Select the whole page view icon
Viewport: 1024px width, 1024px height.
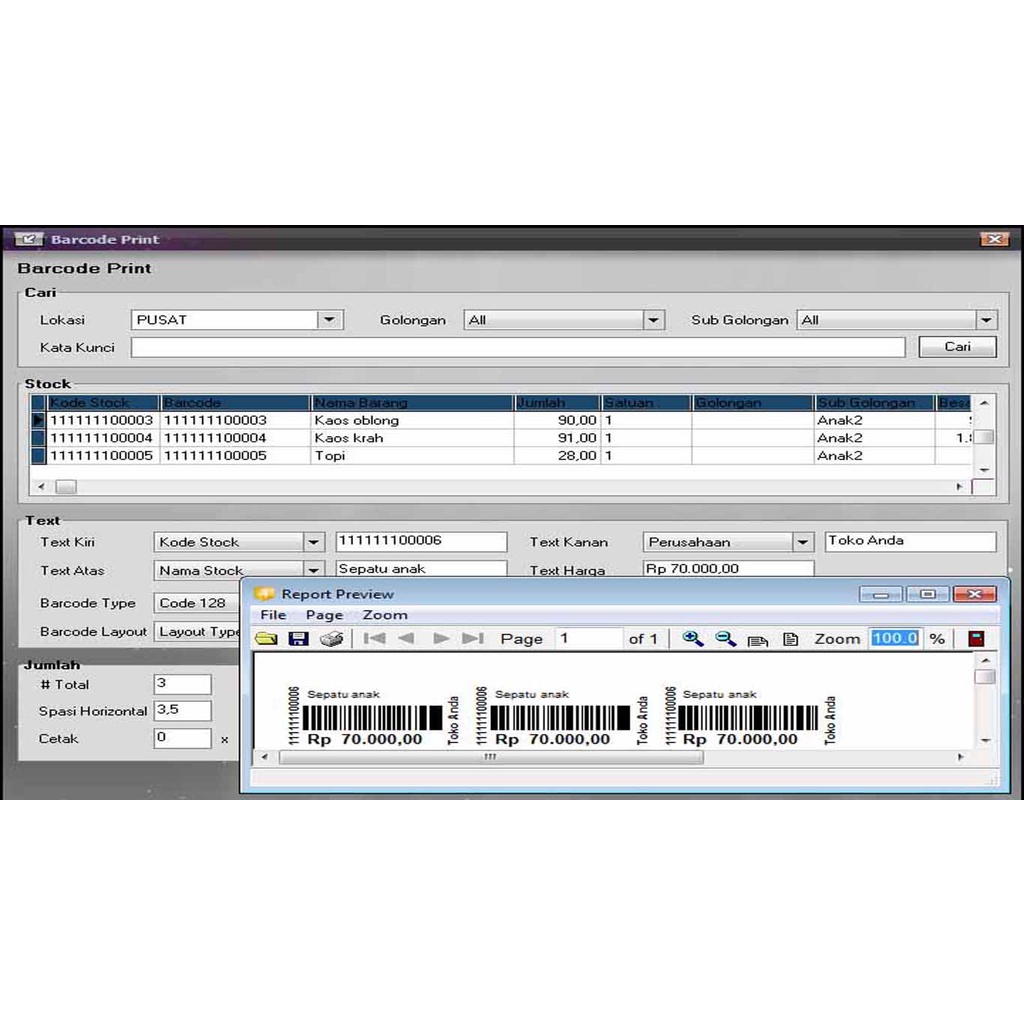pos(790,639)
